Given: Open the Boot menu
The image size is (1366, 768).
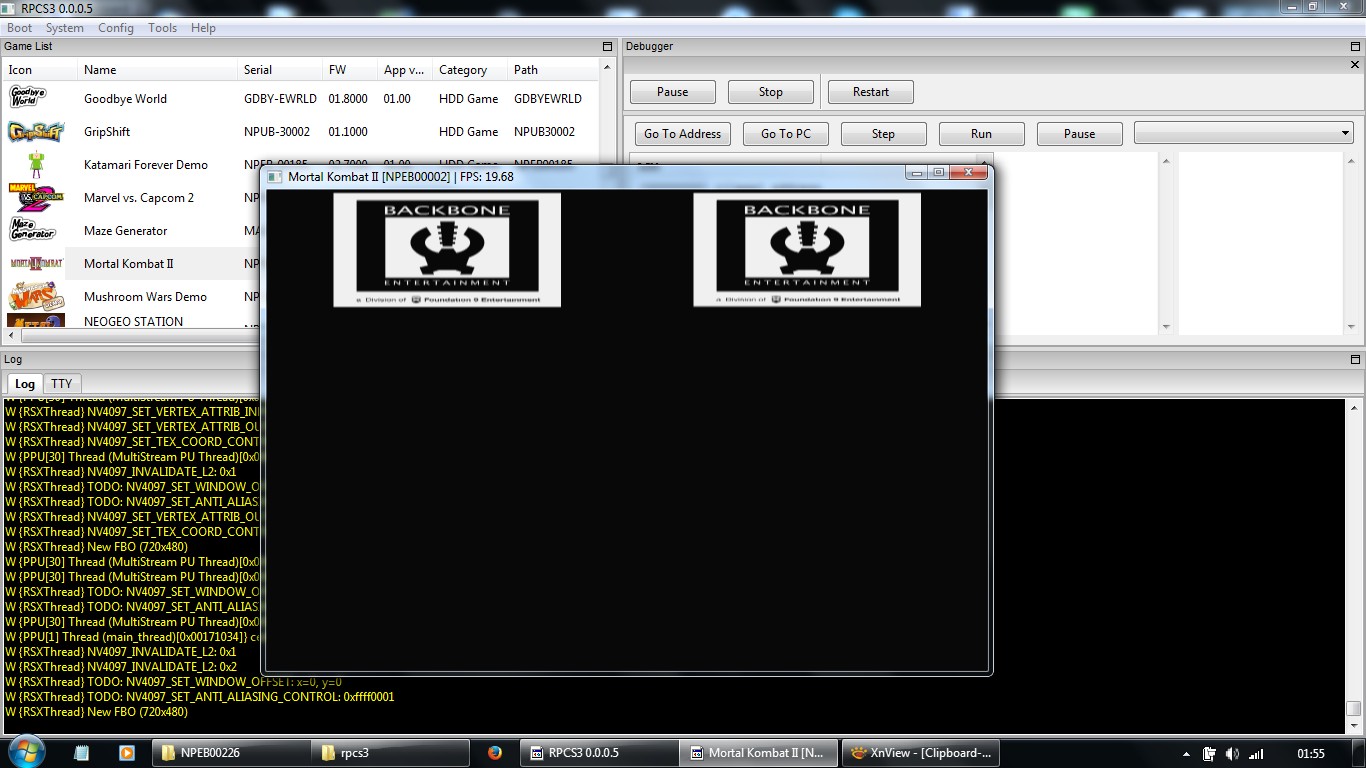Looking at the screenshot, I should click(x=20, y=28).
